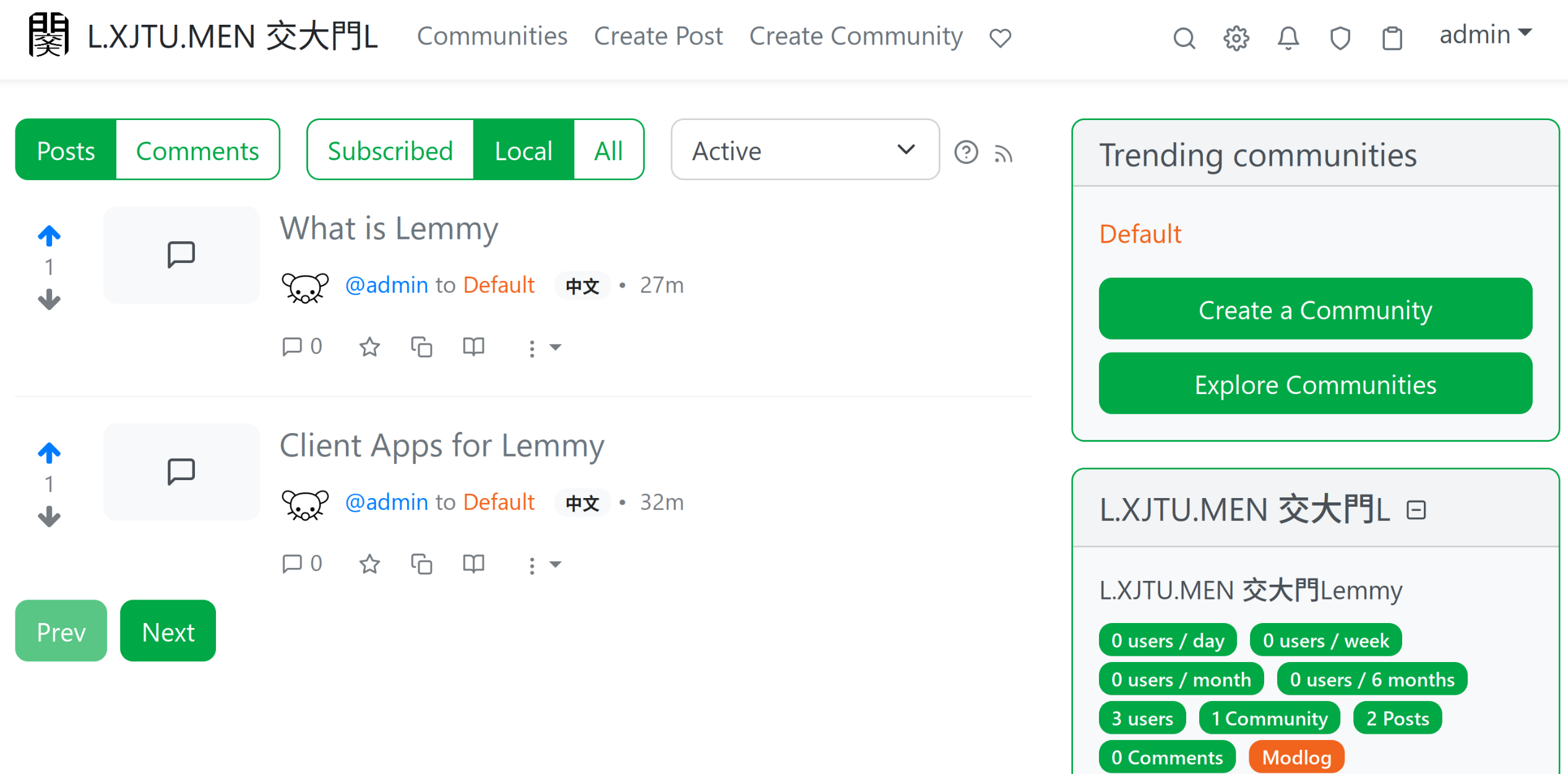The image size is (1568, 774).
Task: Open admin settings gear icon
Action: click(x=1236, y=38)
